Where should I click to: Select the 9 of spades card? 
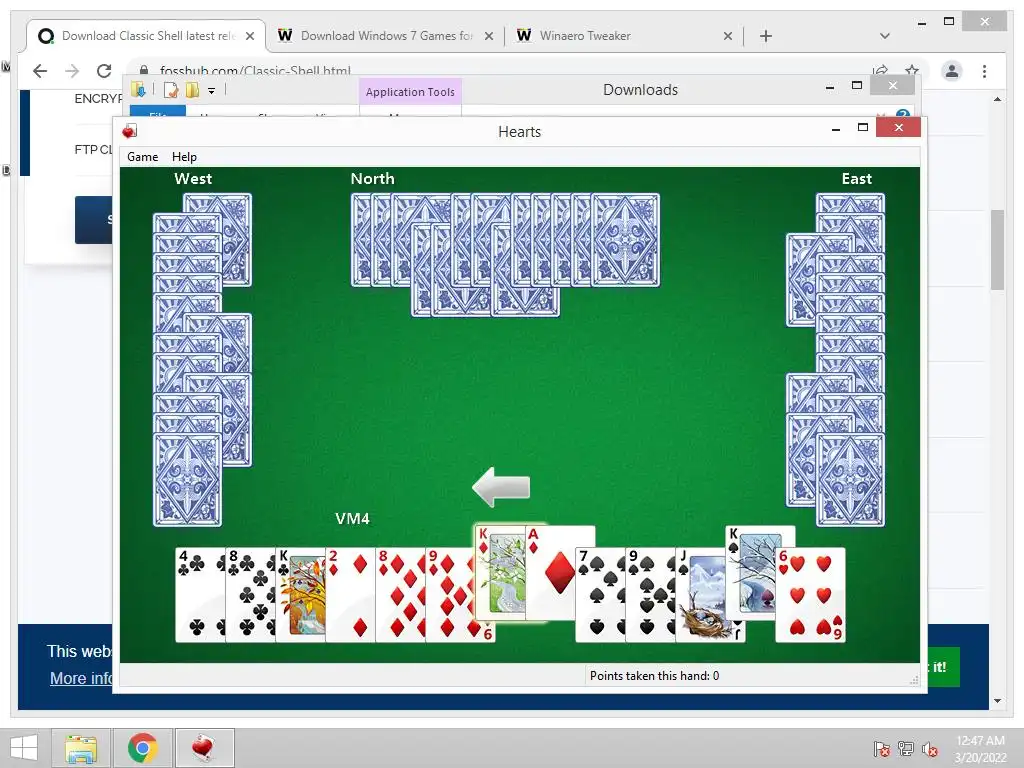650,595
